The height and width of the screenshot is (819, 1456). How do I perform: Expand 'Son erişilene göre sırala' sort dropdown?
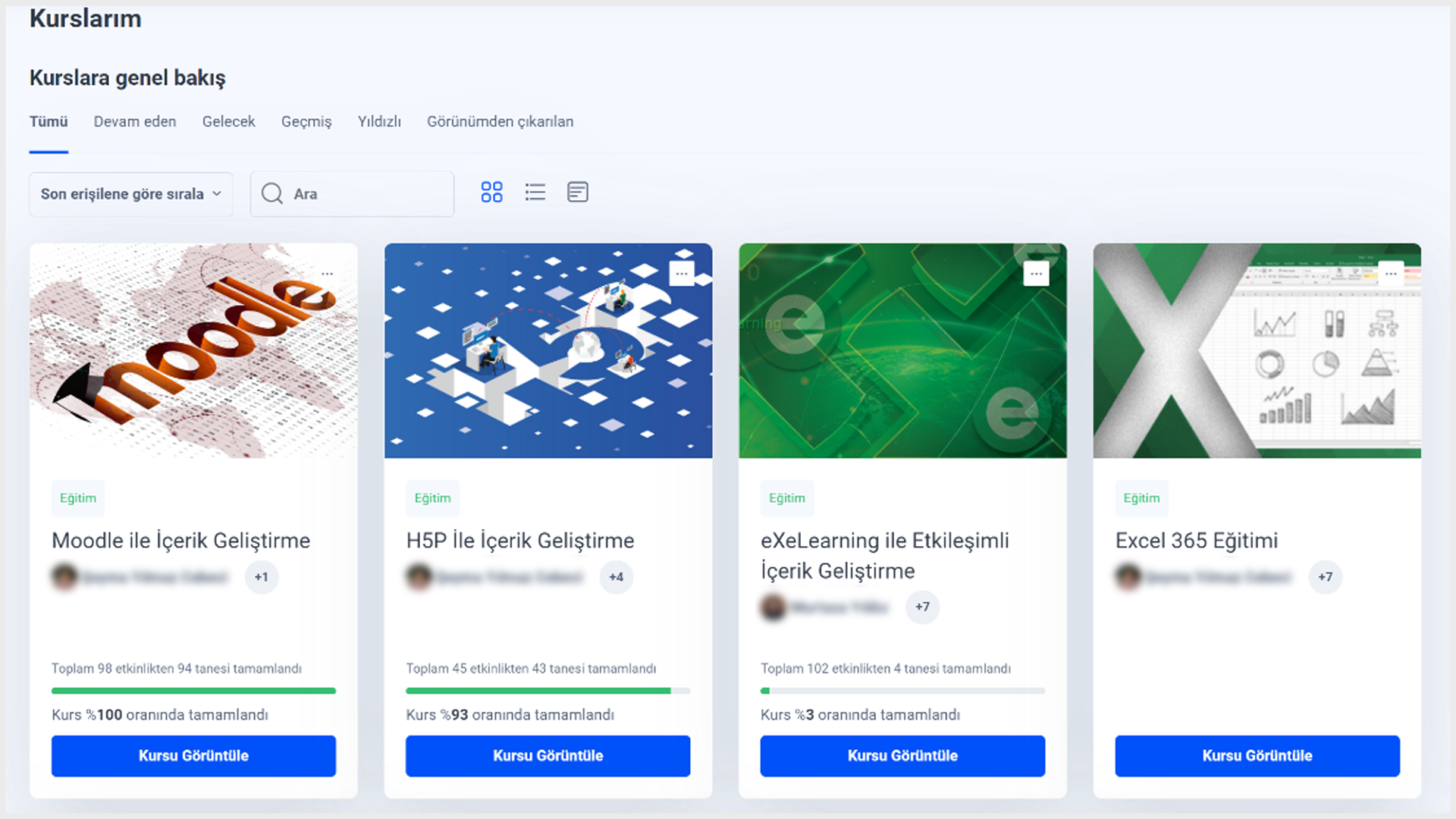point(130,194)
